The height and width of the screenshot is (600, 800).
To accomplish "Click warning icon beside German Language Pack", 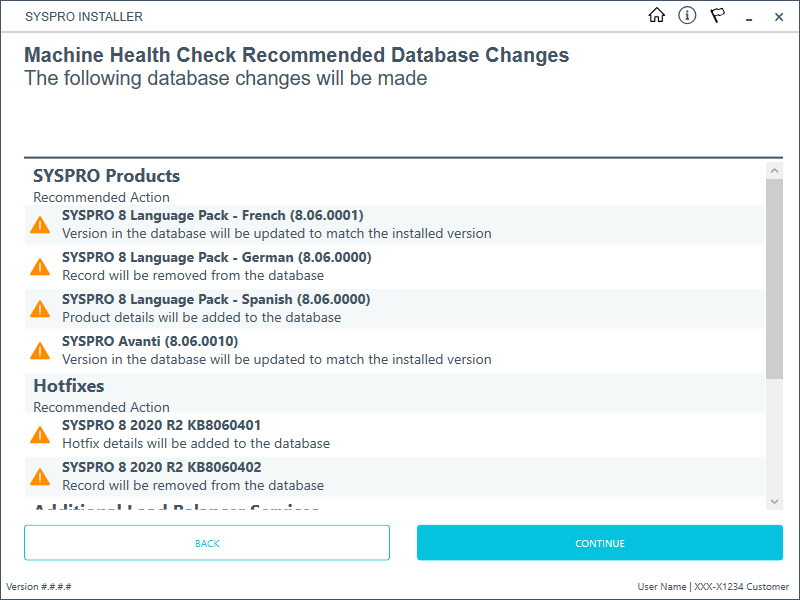I will click(40, 267).
